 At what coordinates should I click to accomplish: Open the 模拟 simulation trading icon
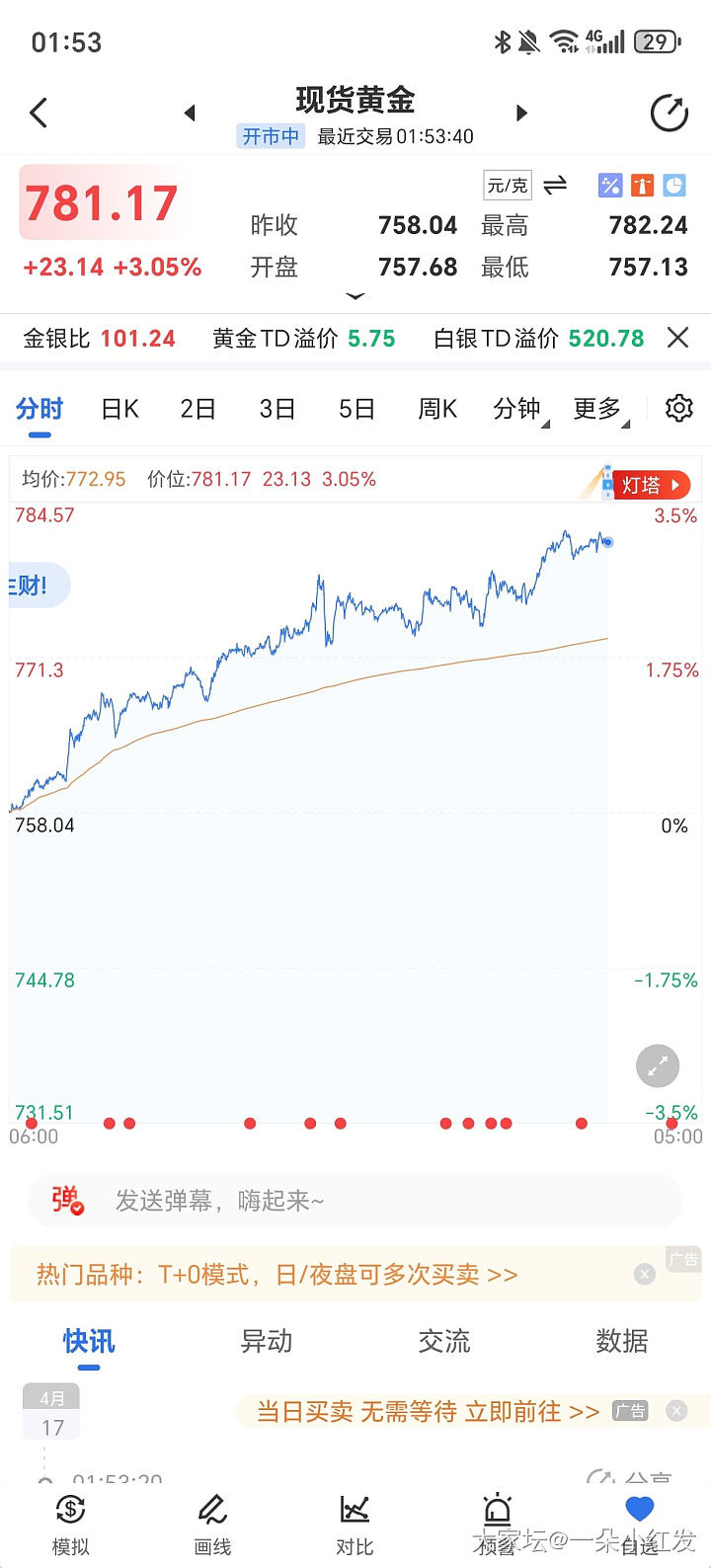70,1523
